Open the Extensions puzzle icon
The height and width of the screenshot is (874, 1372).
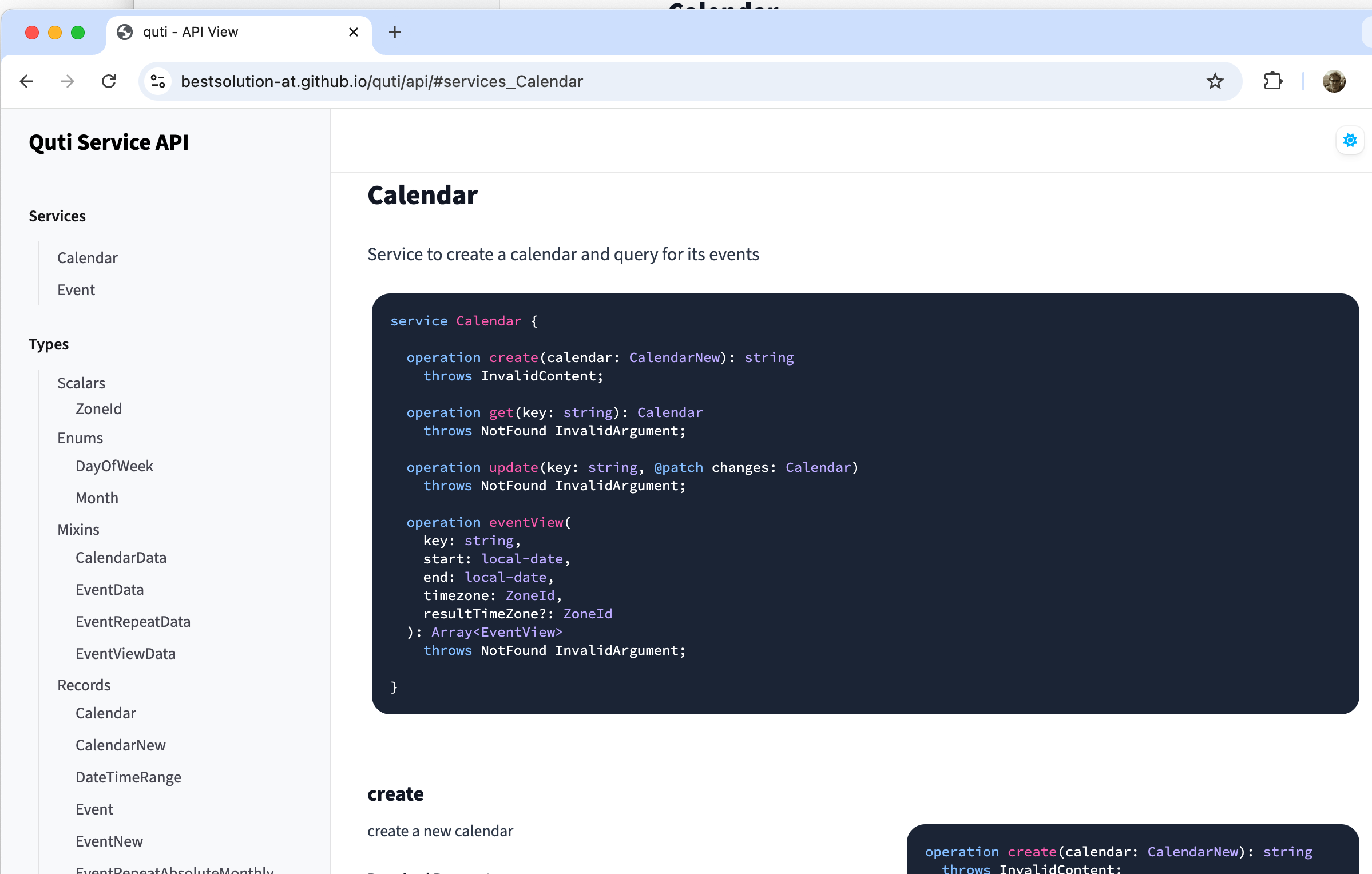tap(1272, 81)
